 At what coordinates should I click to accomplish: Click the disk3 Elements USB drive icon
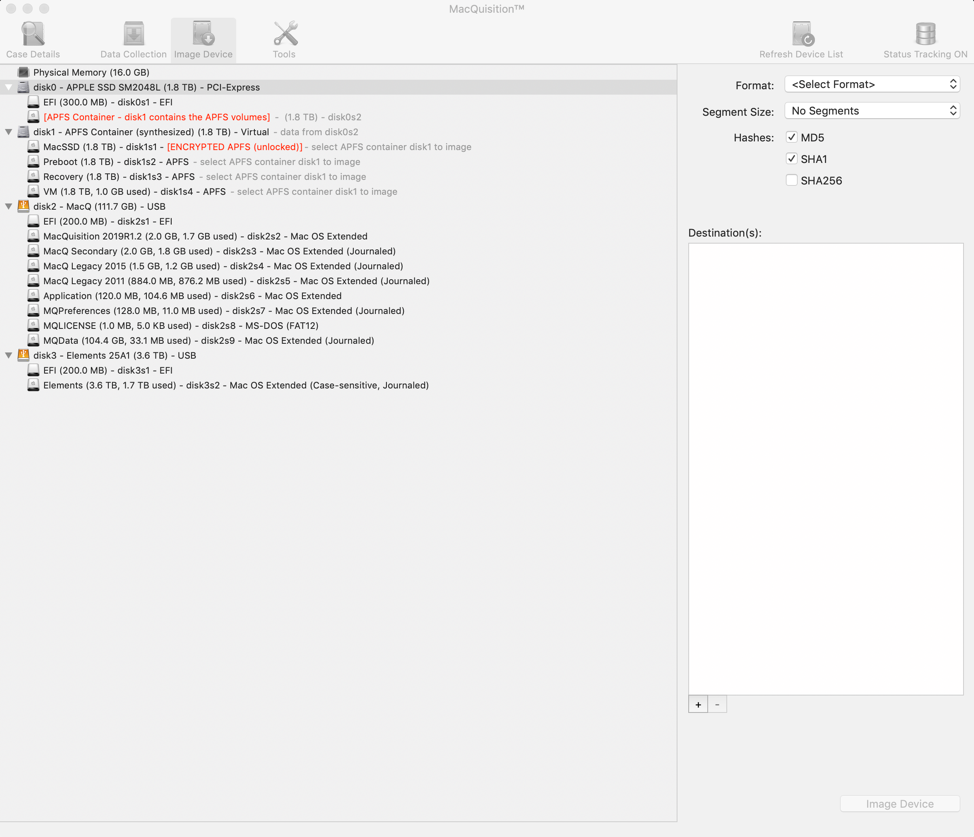(24, 355)
